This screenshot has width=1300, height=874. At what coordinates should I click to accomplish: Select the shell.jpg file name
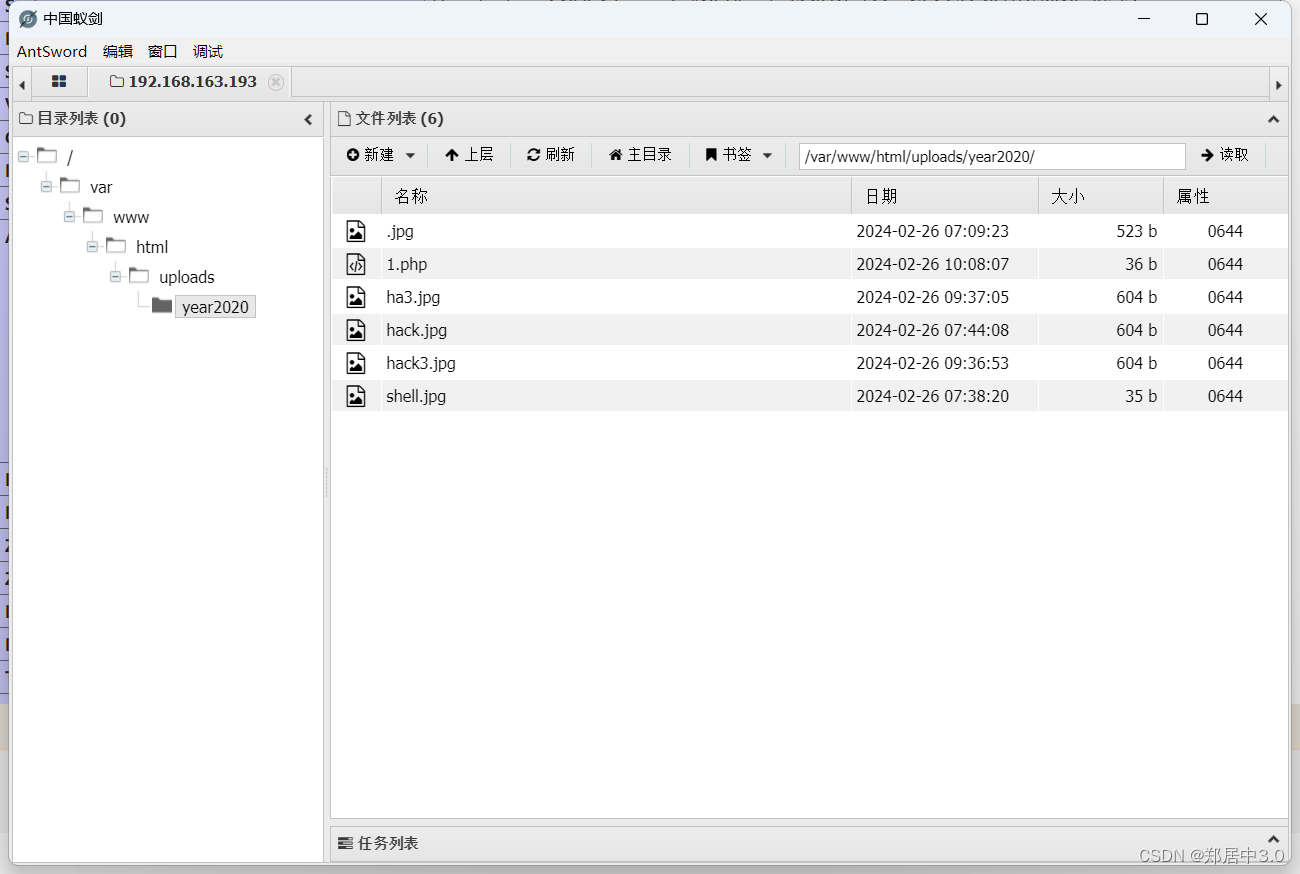pyautogui.click(x=416, y=396)
